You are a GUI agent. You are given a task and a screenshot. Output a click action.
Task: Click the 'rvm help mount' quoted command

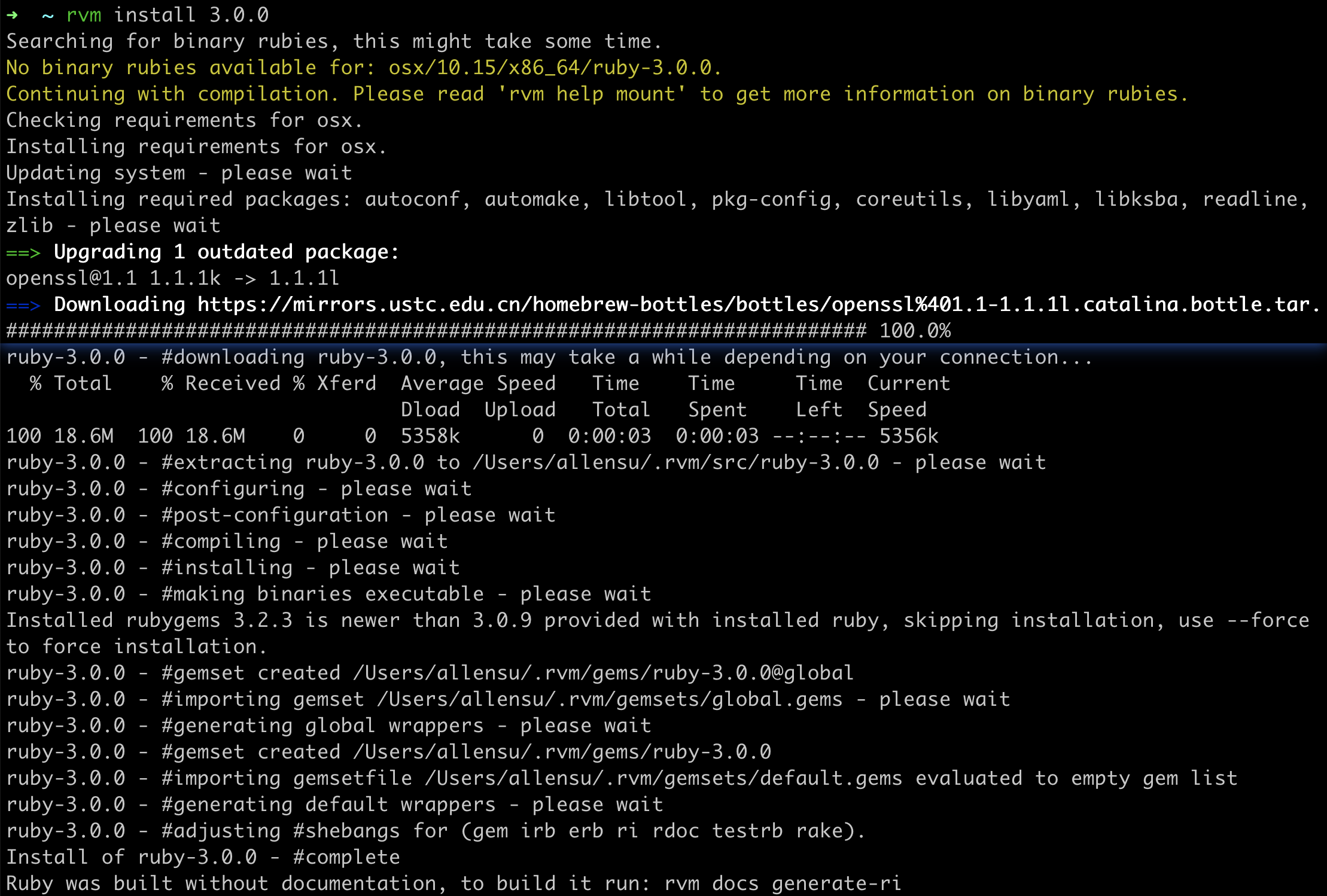tap(591, 94)
